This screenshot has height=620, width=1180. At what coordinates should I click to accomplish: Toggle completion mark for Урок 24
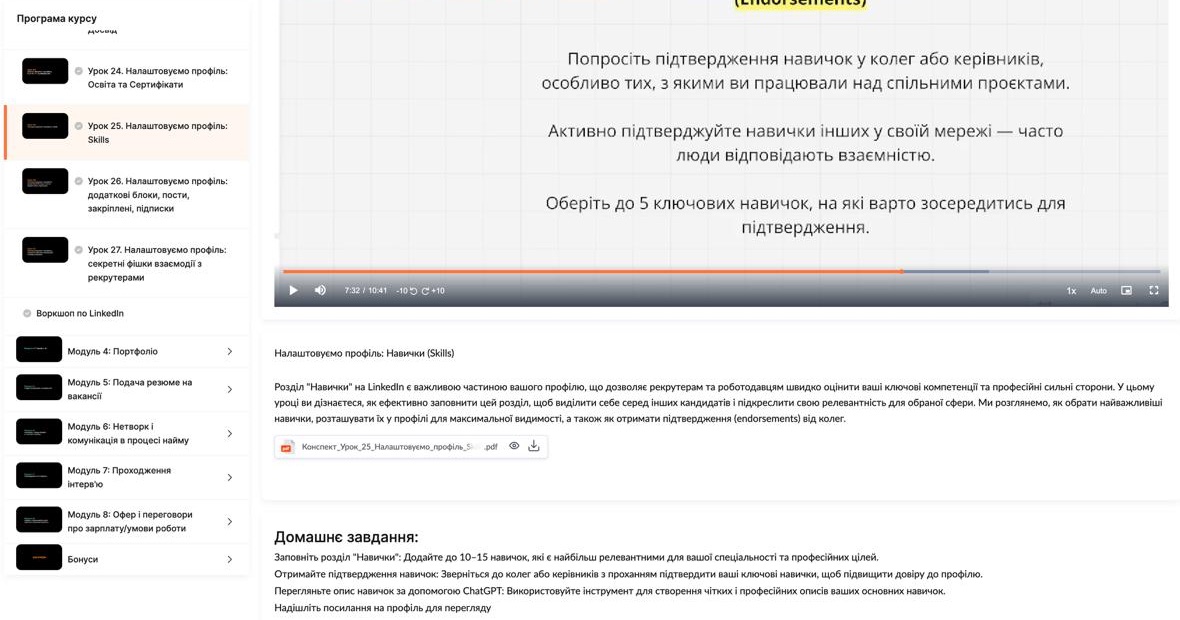[x=78, y=71]
